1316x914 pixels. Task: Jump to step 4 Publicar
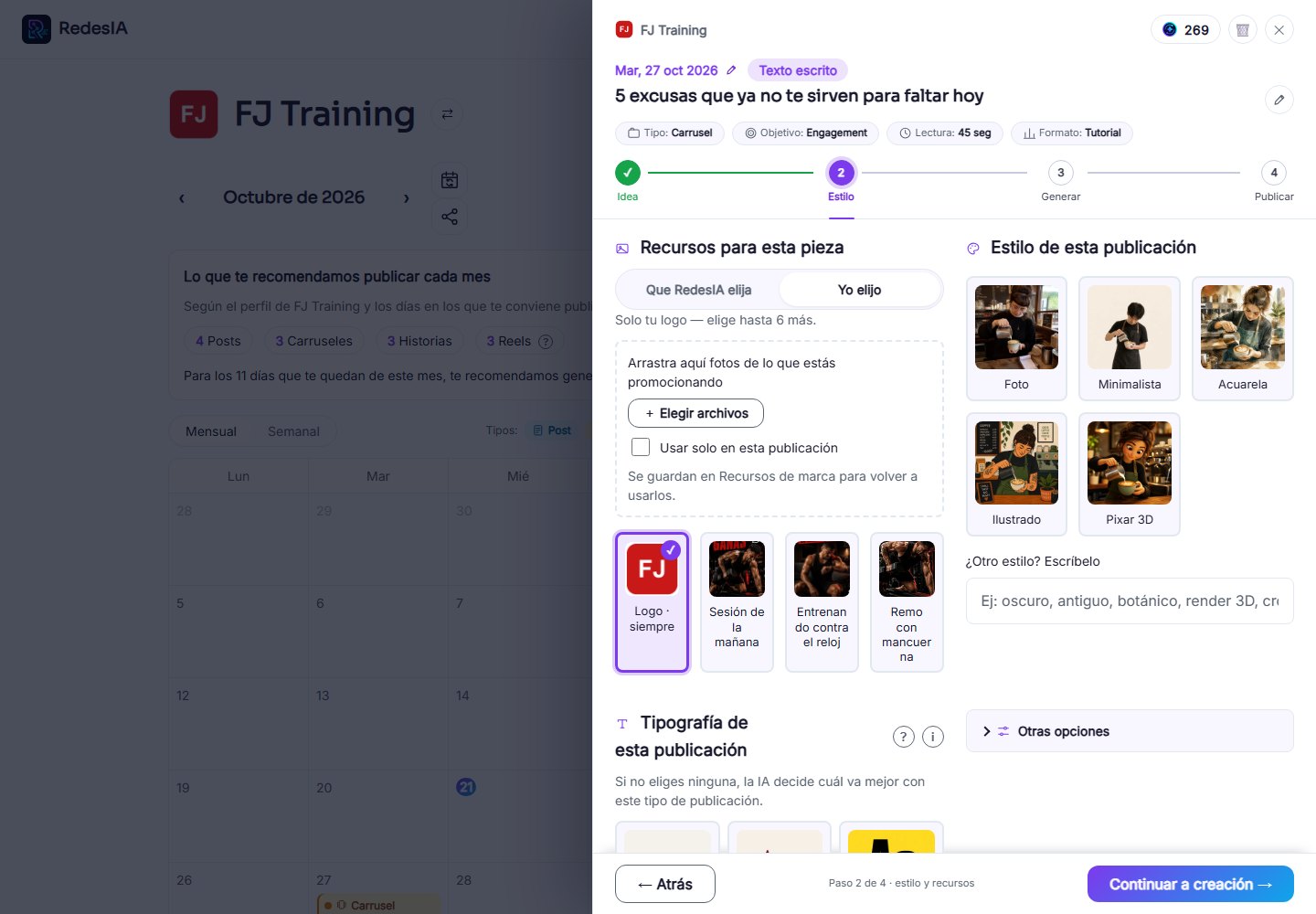pyautogui.click(x=1274, y=181)
